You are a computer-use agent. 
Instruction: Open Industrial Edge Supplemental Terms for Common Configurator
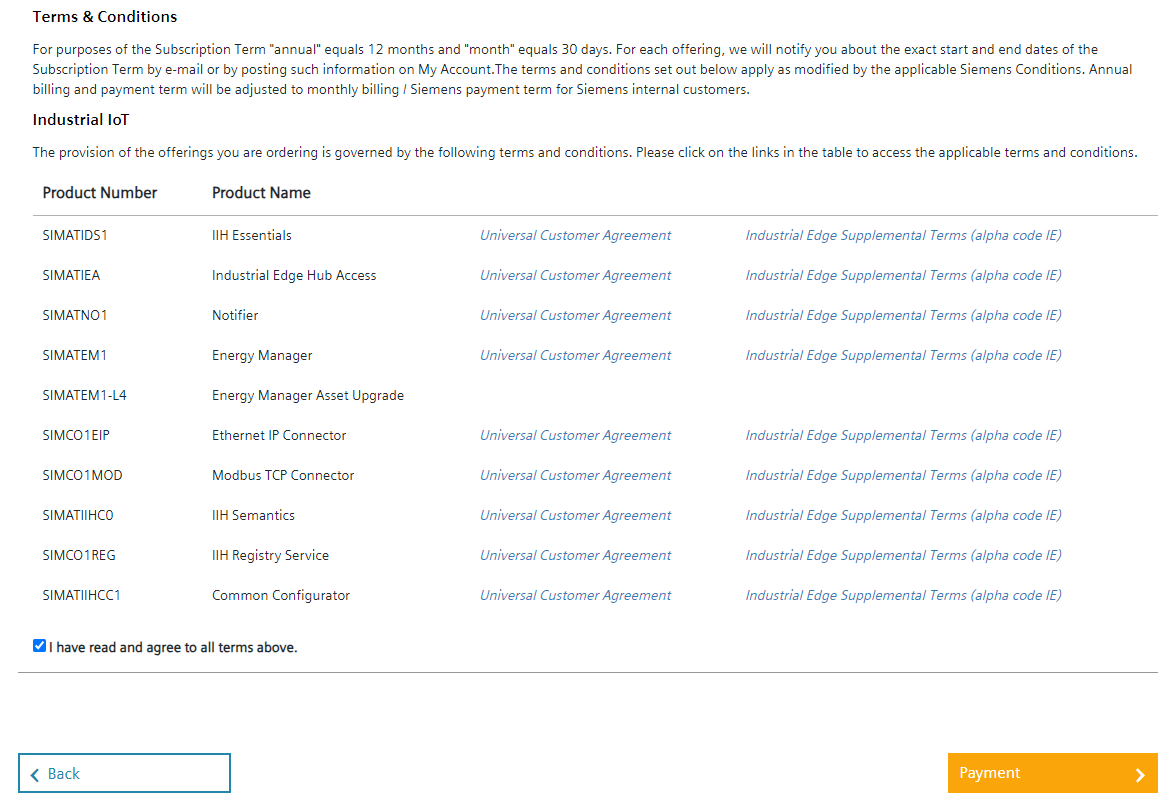coord(902,595)
